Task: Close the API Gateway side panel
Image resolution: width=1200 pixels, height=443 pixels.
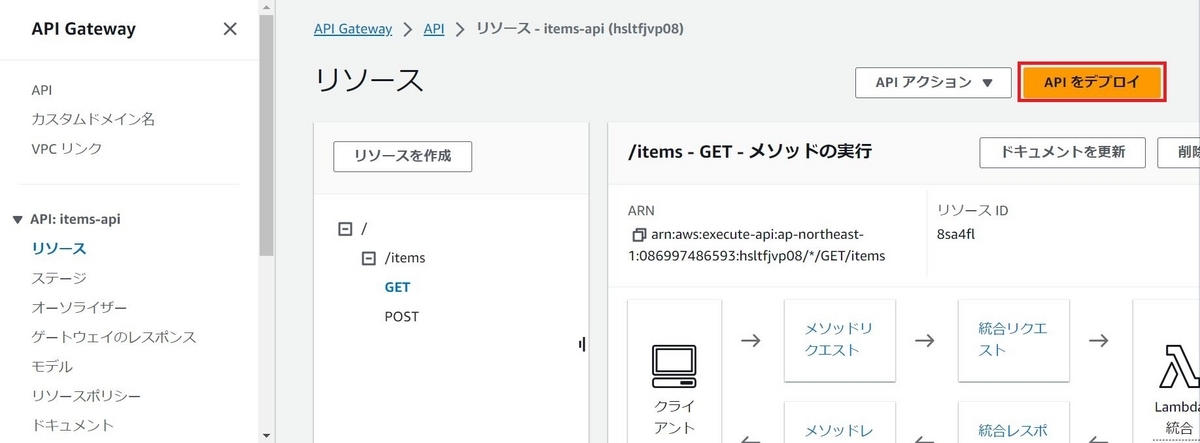Action: click(230, 29)
